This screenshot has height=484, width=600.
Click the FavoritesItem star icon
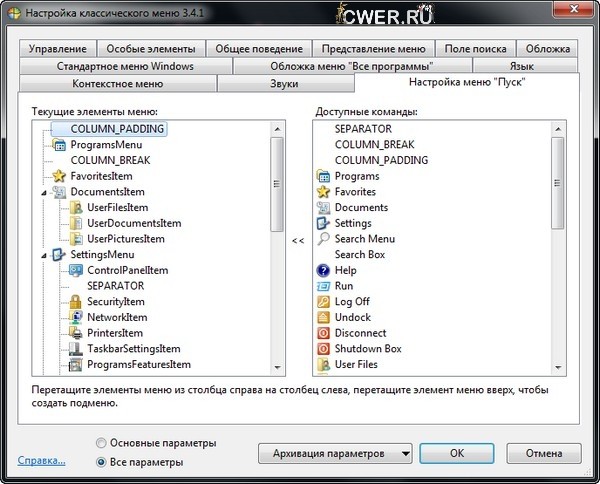click(x=59, y=176)
